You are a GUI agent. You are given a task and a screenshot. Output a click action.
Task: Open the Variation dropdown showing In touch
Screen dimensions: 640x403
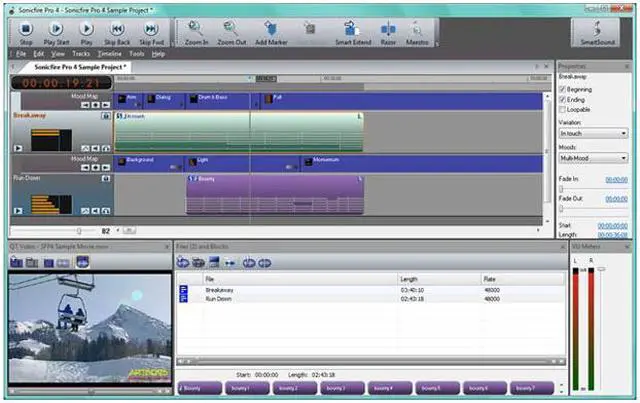pyautogui.click(x=593, y=133)
